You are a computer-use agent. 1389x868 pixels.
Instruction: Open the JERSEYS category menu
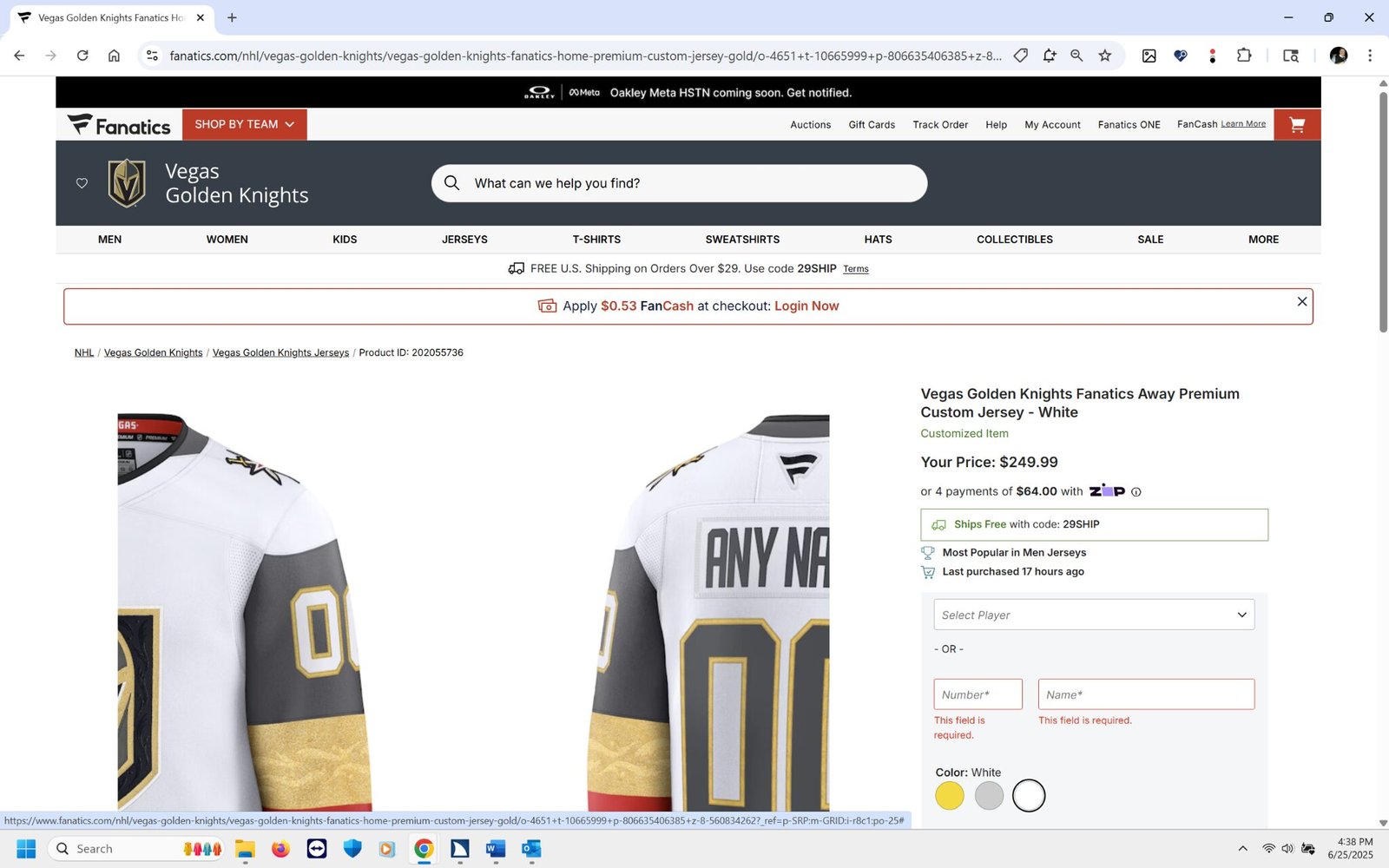(464, 240)
